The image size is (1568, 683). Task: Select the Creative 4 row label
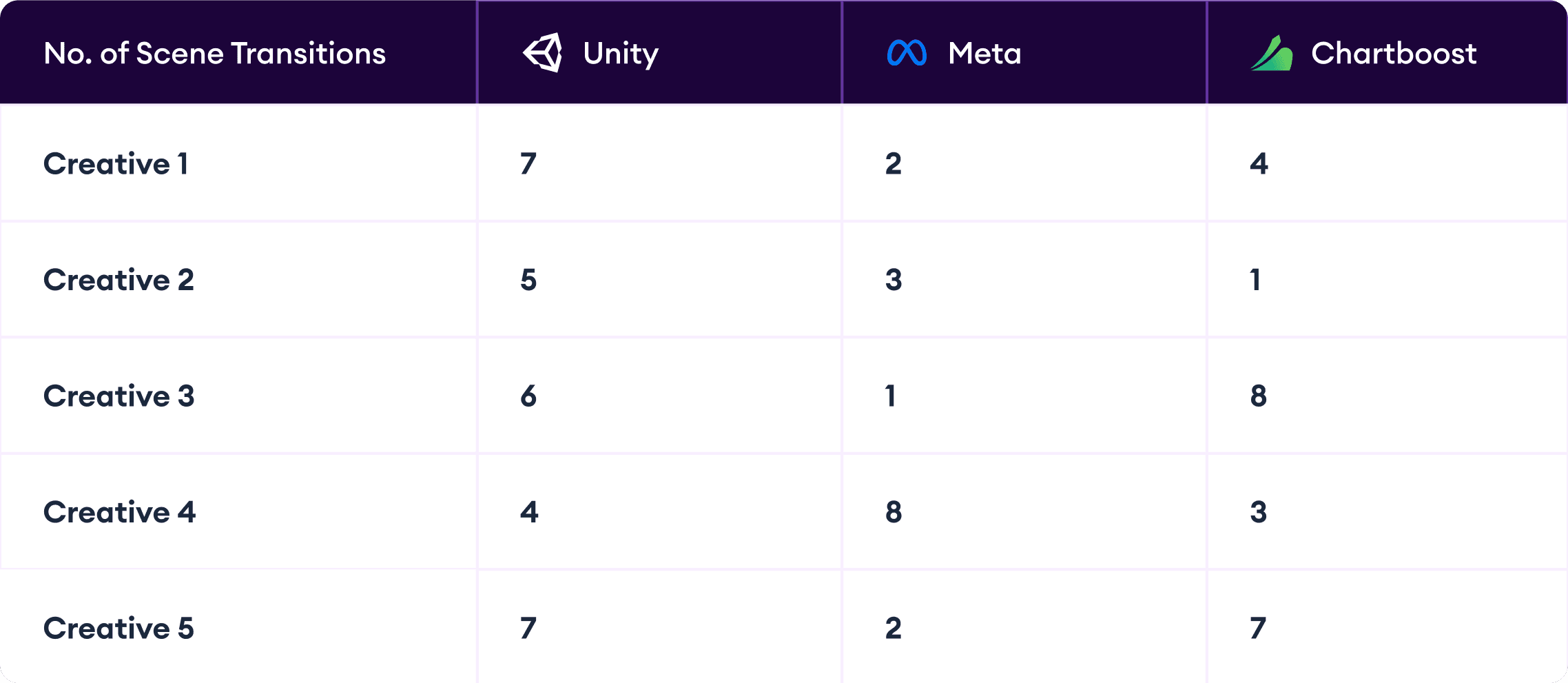click(x=119, y=512)
